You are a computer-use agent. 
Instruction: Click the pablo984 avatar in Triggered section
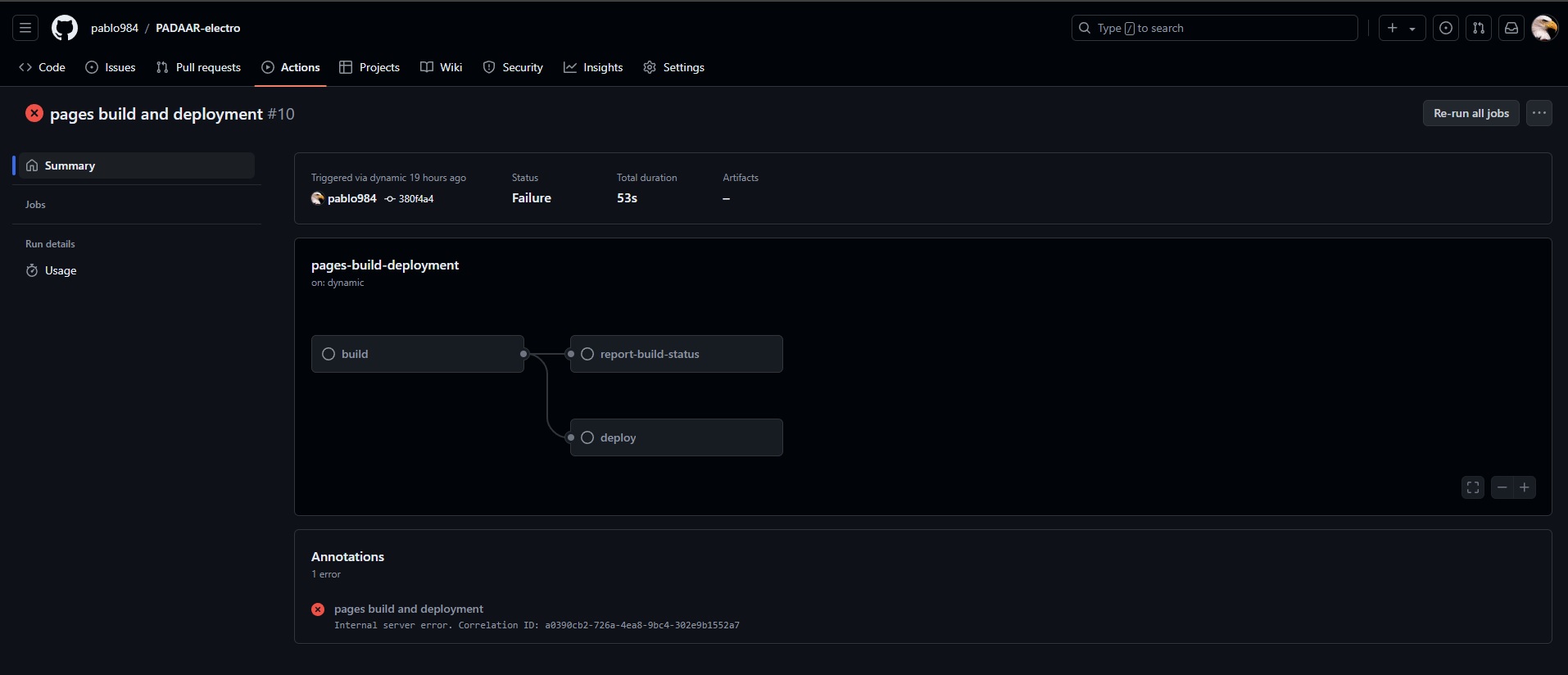click(x=318, y=198)
